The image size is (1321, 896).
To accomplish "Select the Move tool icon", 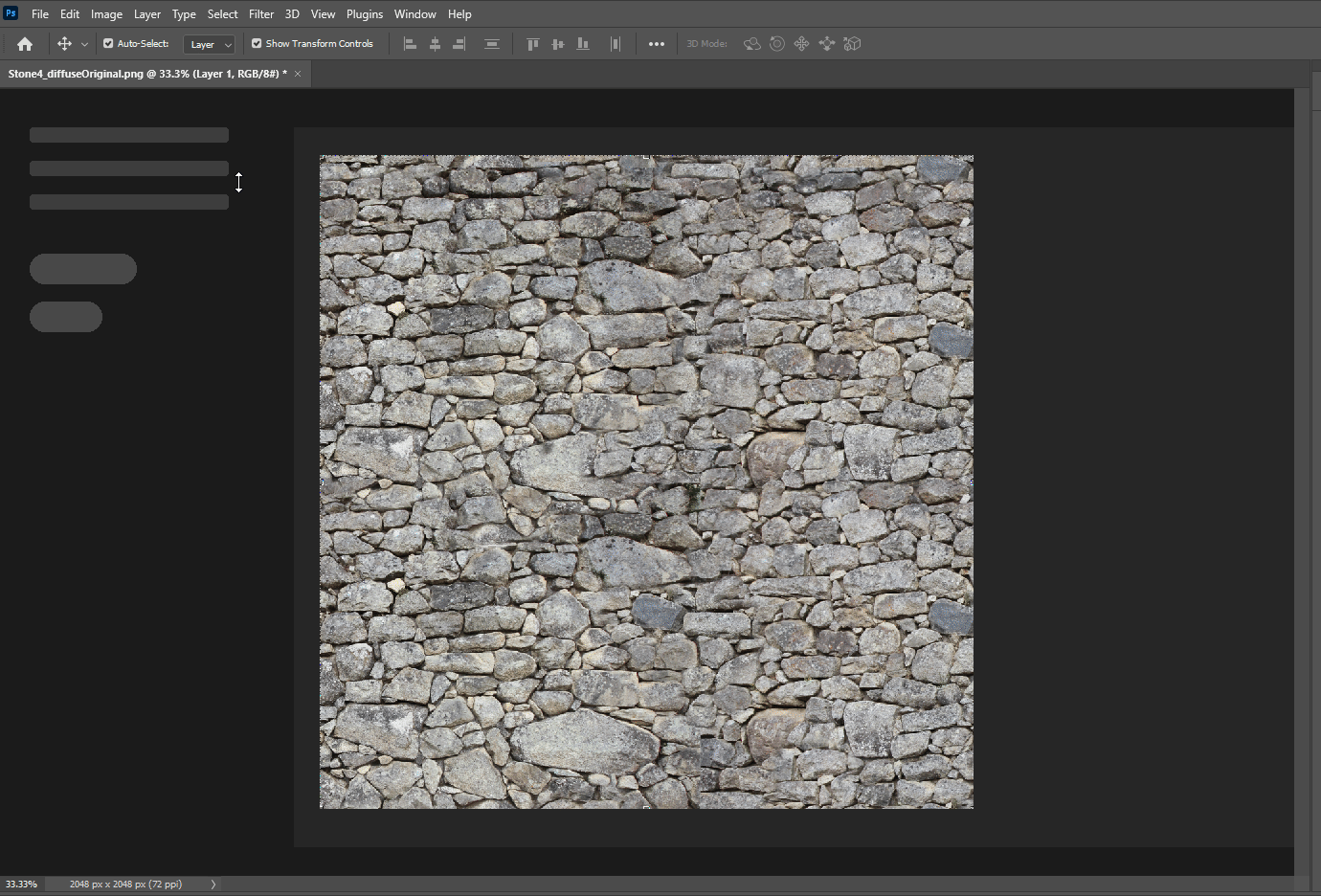I will click(x=64, y=44).
